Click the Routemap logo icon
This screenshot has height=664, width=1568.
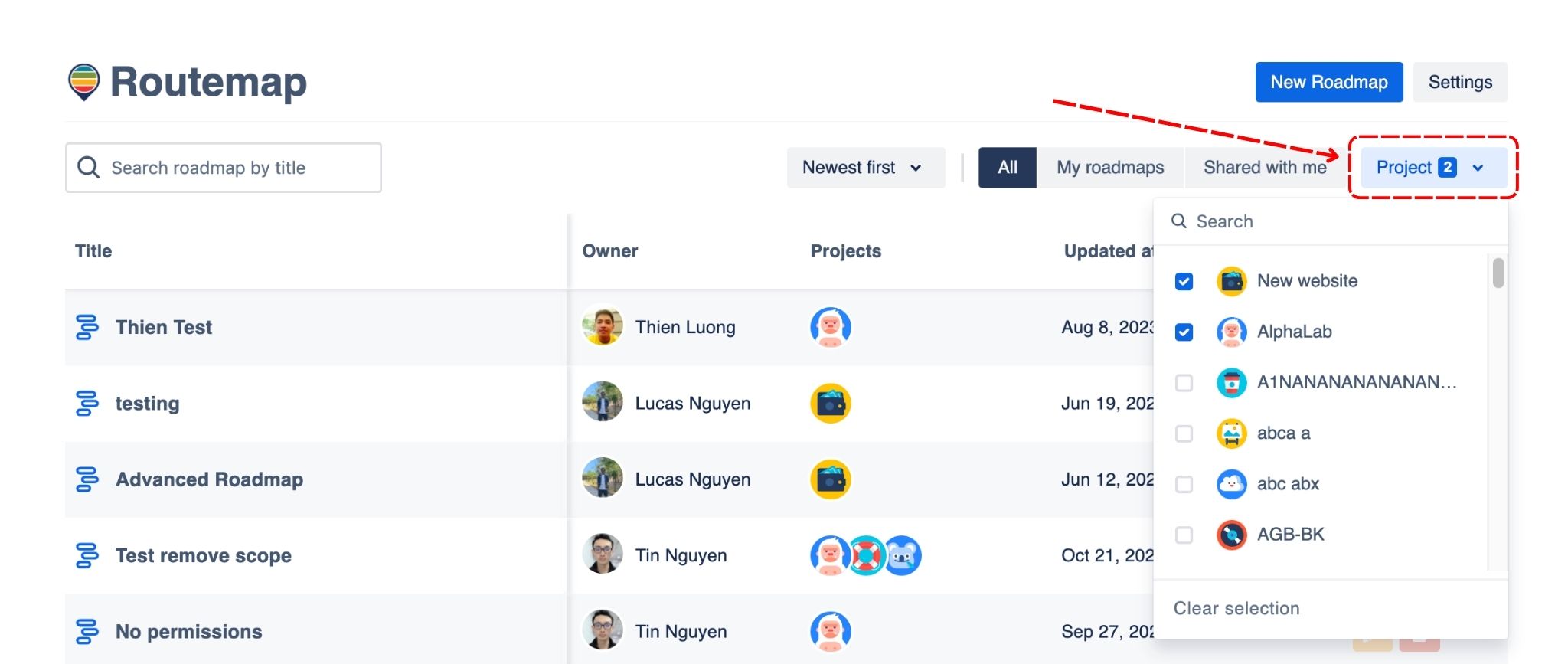point(83,81)
